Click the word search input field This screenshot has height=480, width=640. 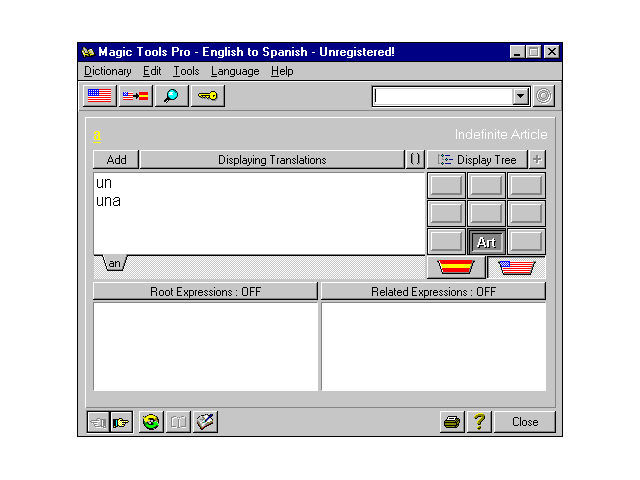click(442, 96)
